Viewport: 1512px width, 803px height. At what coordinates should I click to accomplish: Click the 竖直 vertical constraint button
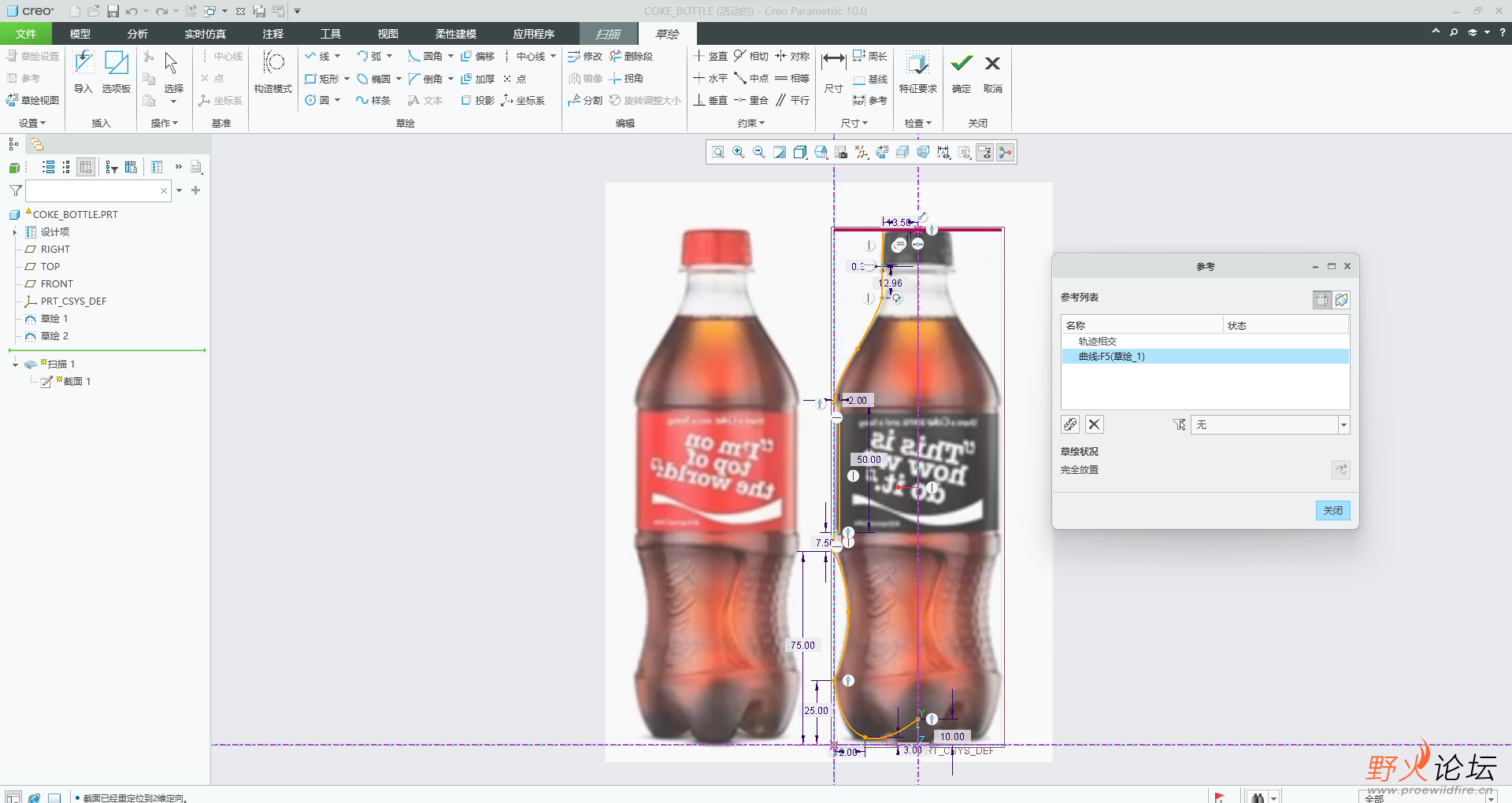point(710,57)
